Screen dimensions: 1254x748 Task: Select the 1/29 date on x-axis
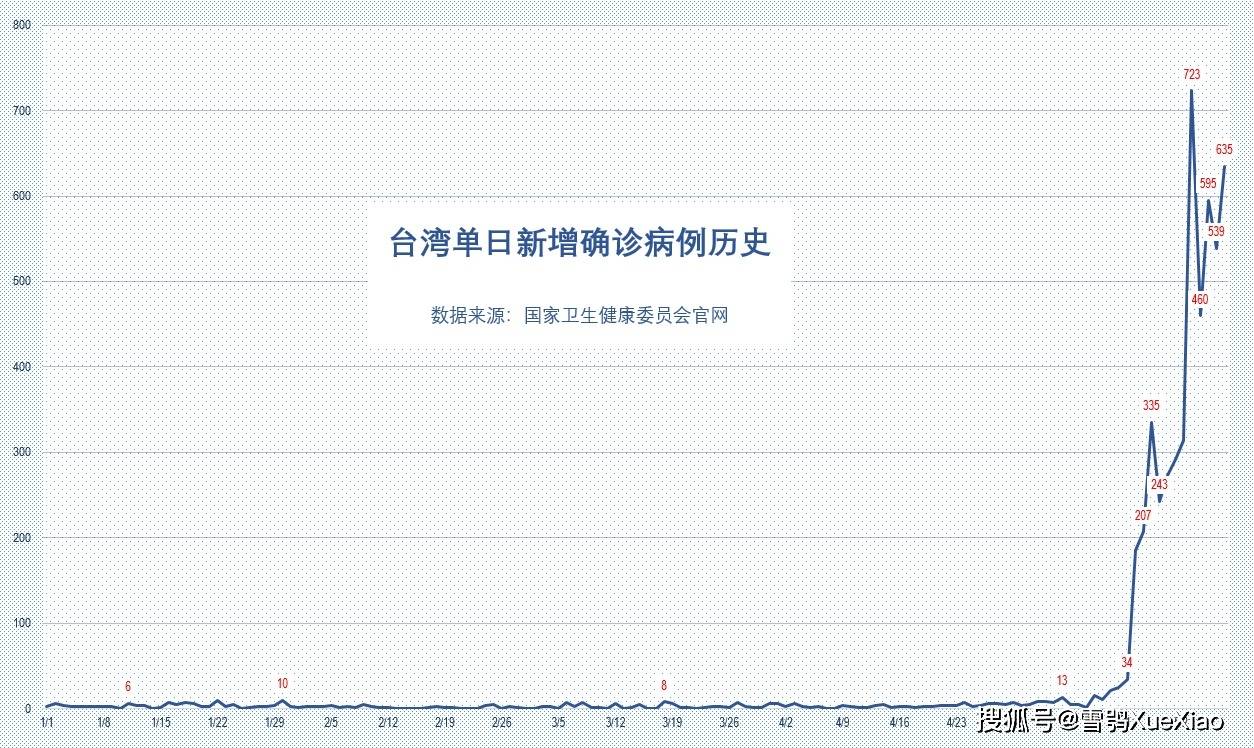pos(274,722)
